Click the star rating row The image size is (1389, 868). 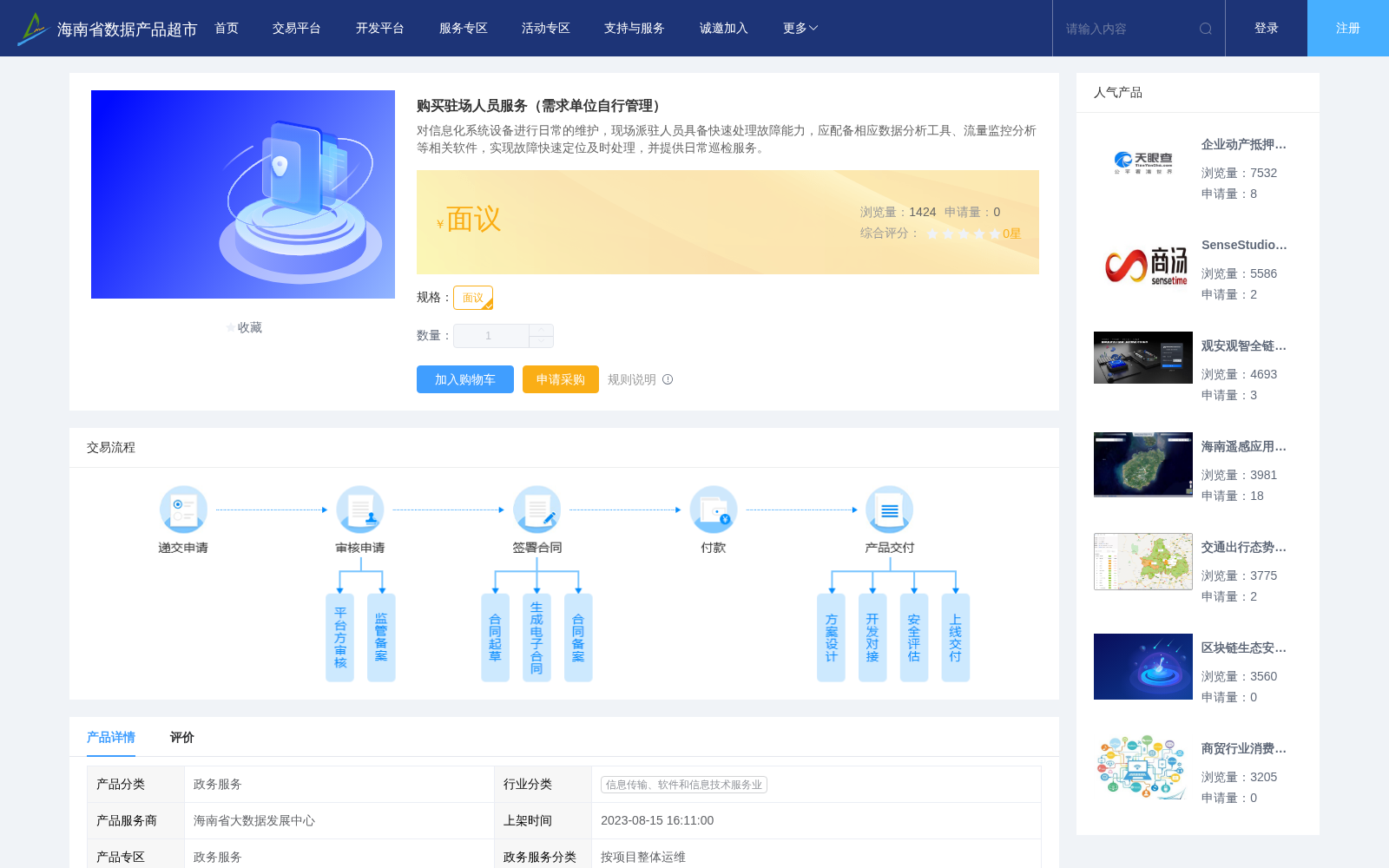[963, 233]
